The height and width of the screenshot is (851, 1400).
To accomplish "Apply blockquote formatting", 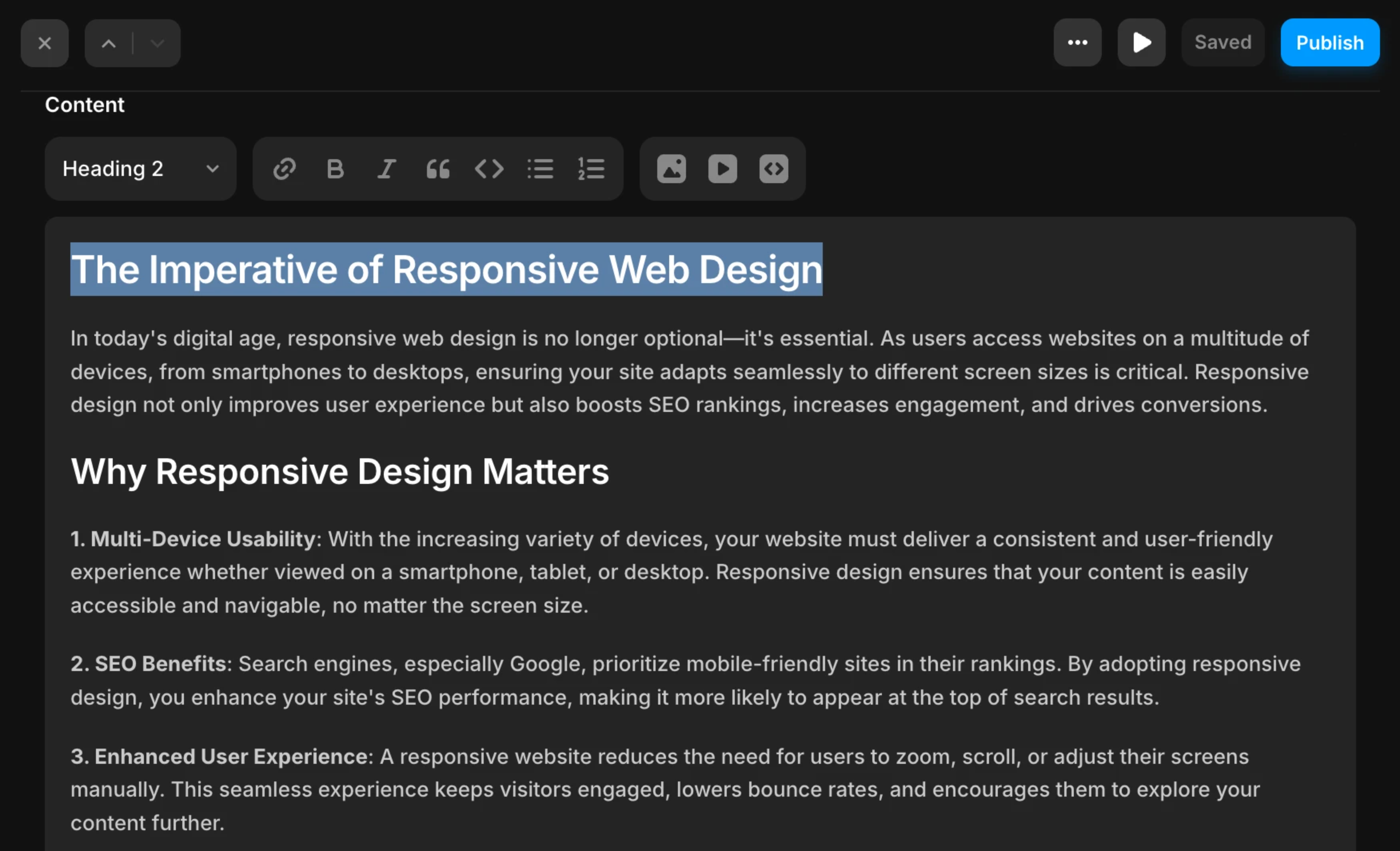I will [437, 169].
